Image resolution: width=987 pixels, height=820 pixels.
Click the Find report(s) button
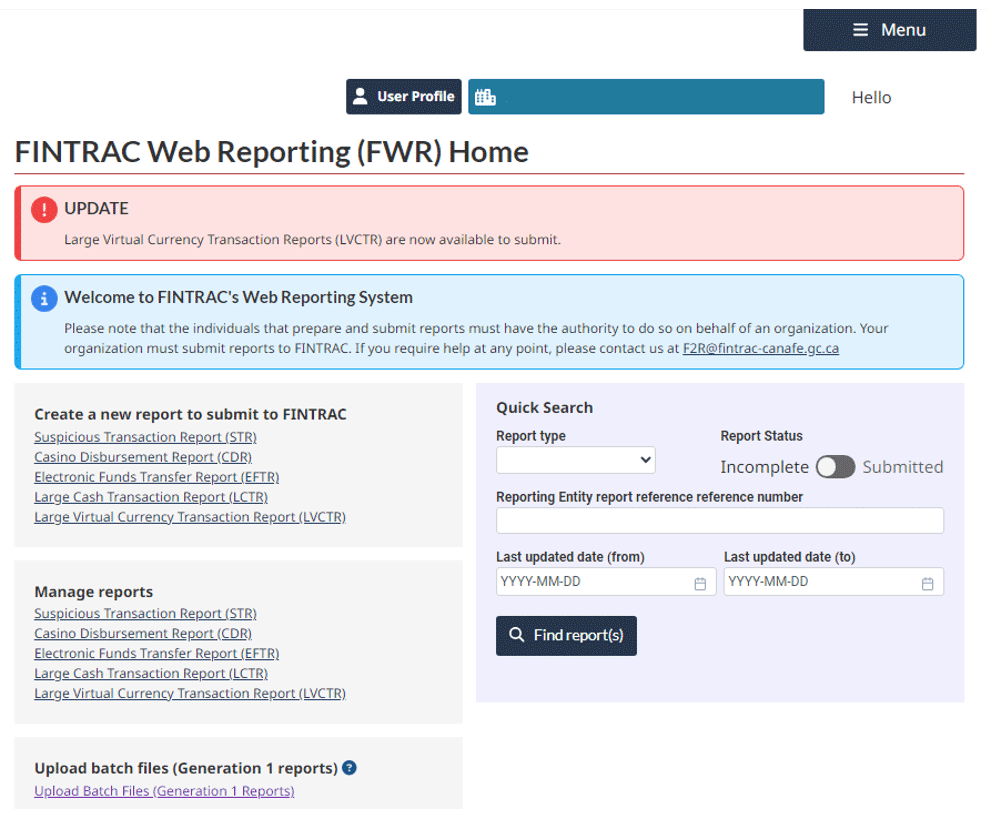(566, 636)
